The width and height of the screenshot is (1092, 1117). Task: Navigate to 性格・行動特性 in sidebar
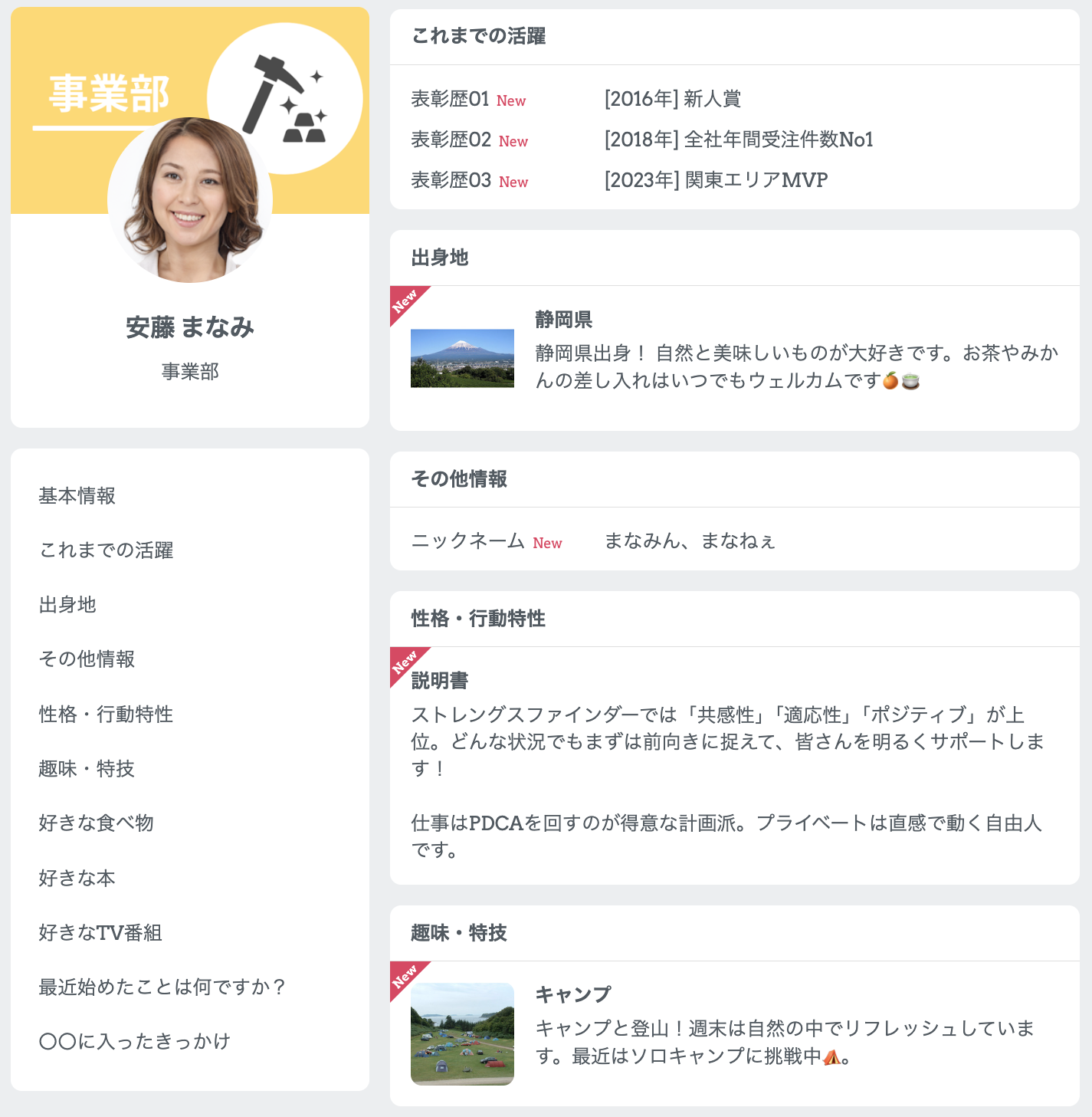coord(106,715)
